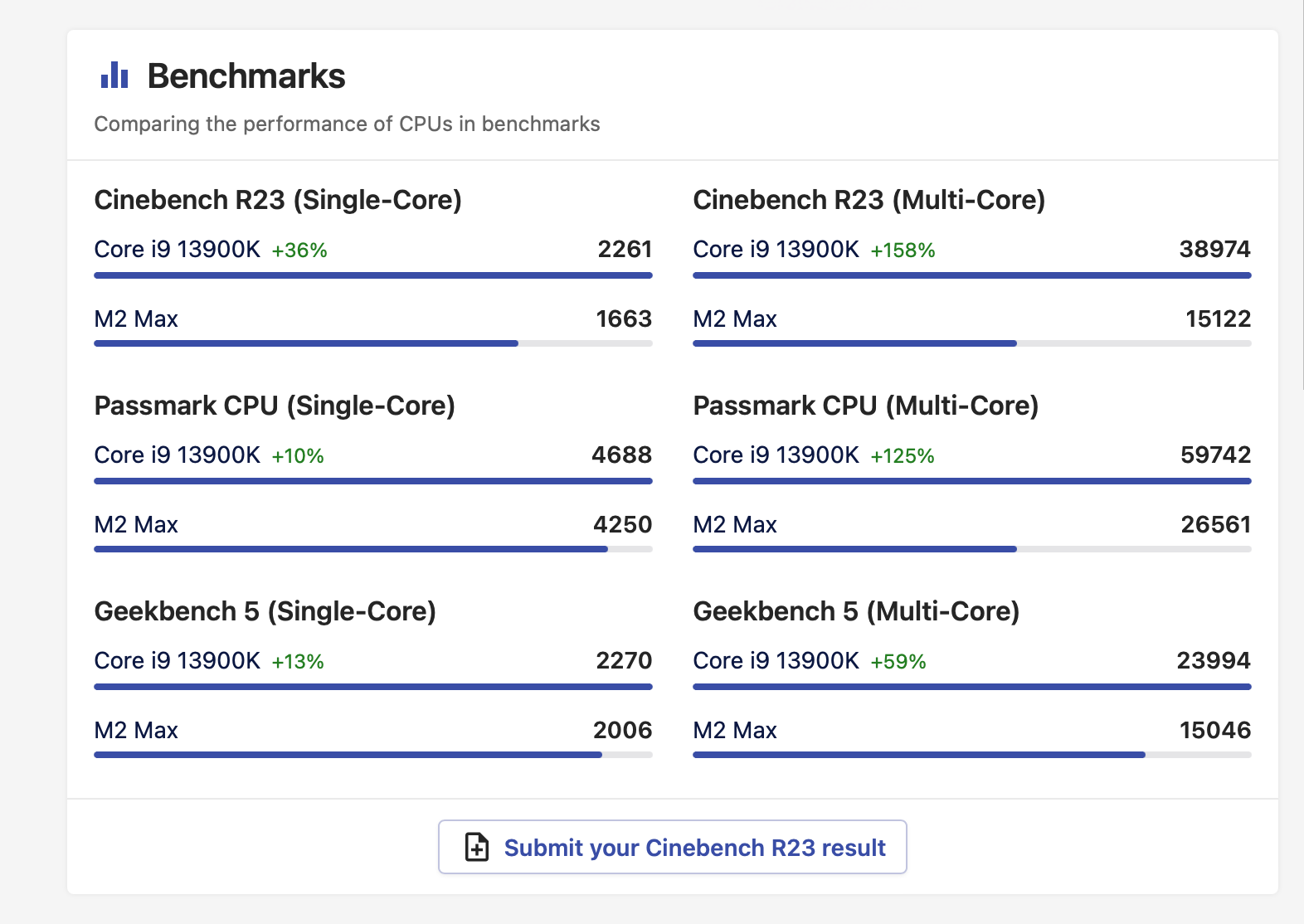Submit your Cinebench R23 result
The width and height of the screenshot is (1304, 924).
(672, 847)
